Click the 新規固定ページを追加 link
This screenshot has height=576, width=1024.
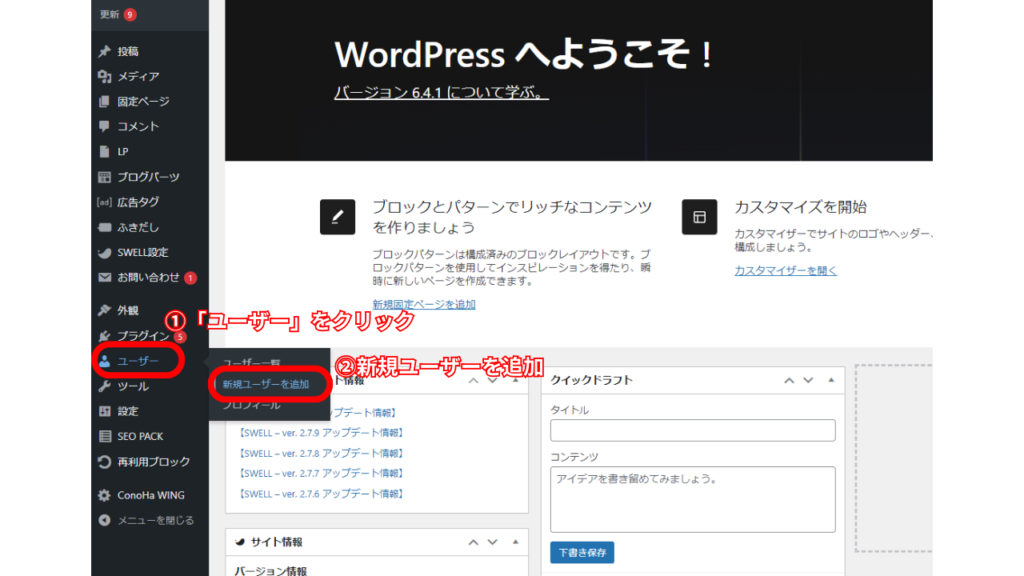tap(424, 304)
